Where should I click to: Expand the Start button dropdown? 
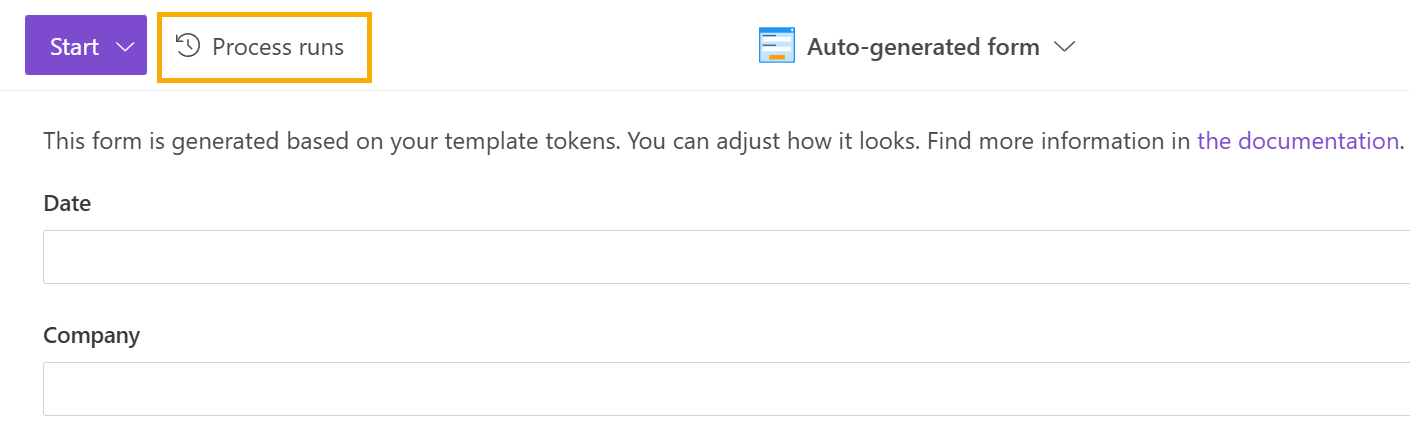pos(125,47)
